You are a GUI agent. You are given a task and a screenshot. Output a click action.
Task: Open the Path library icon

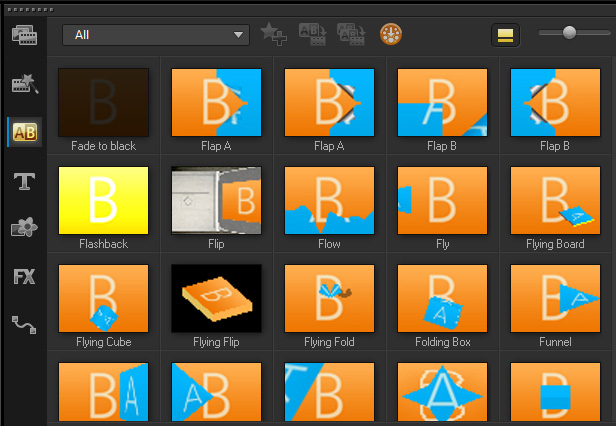coord(23,324)
